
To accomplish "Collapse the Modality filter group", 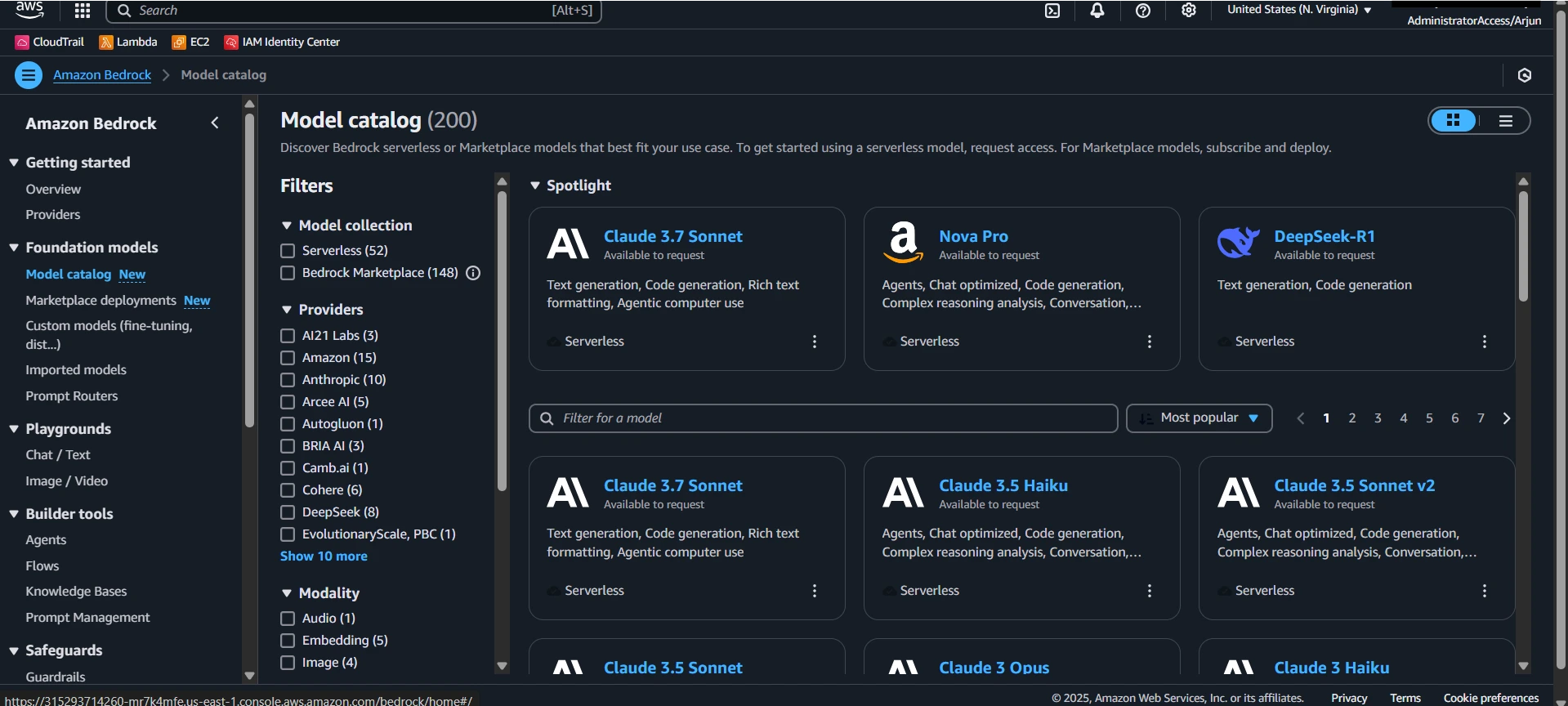I will 287,593.
